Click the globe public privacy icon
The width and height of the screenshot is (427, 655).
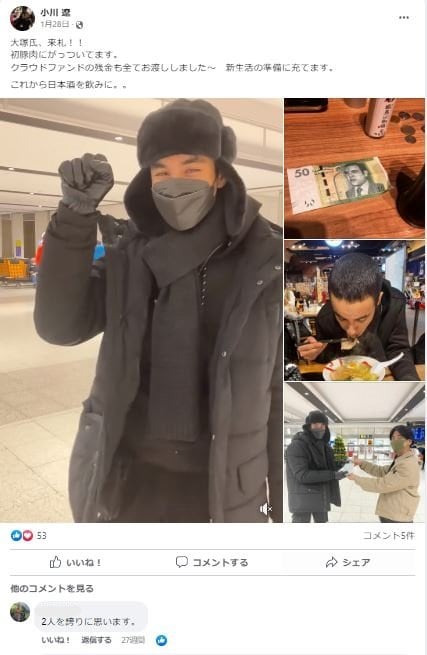[79, 25]
